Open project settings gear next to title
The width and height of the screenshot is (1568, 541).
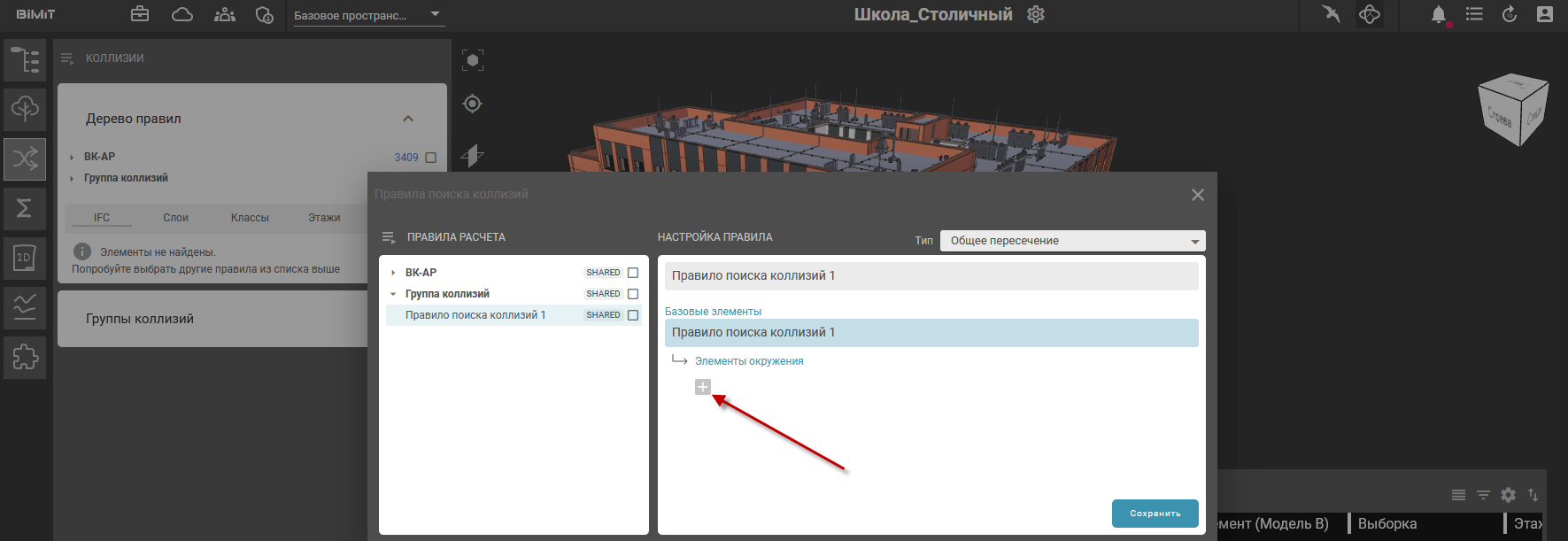1036,14
